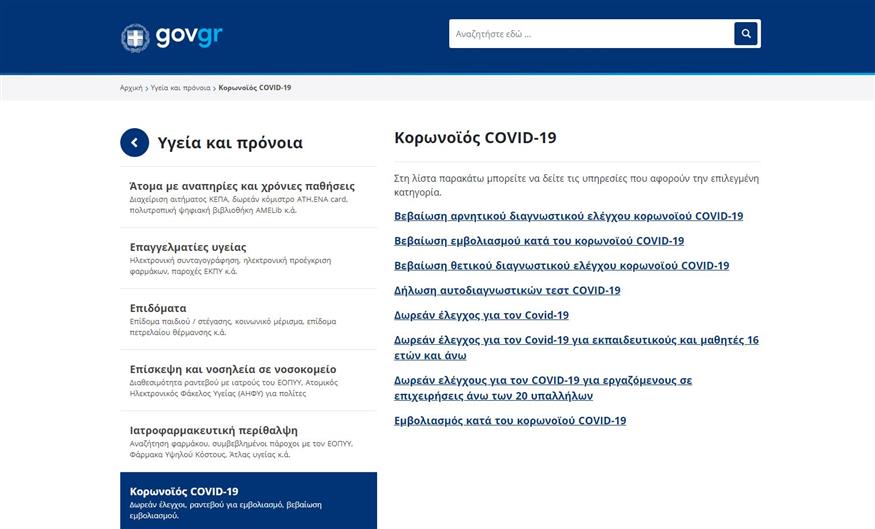Open Επαγγελματίες υγείας category

[x=188, y=247]
